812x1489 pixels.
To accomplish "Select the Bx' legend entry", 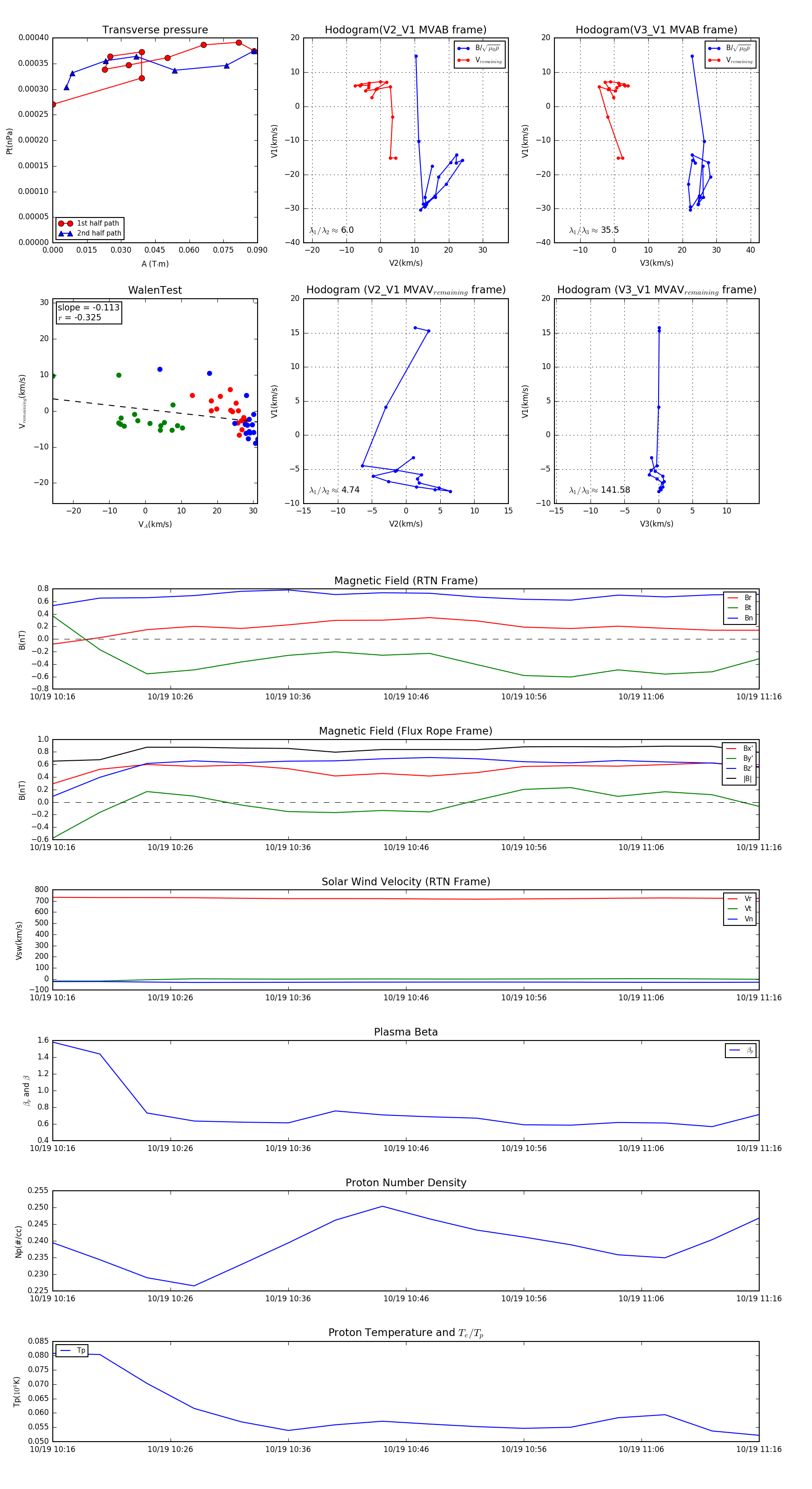I will (x=740, y=748).
